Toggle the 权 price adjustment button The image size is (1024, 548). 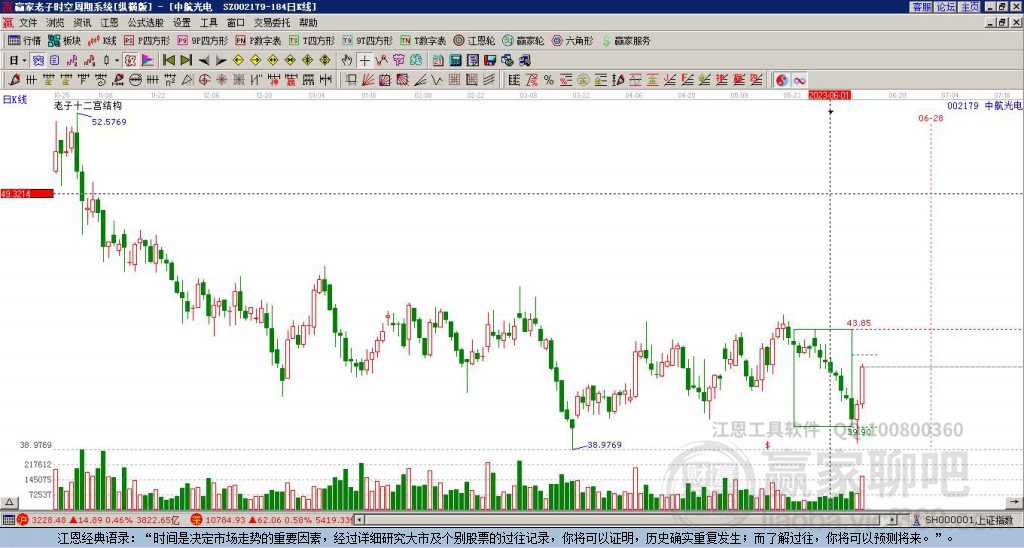tap(130, 60)
